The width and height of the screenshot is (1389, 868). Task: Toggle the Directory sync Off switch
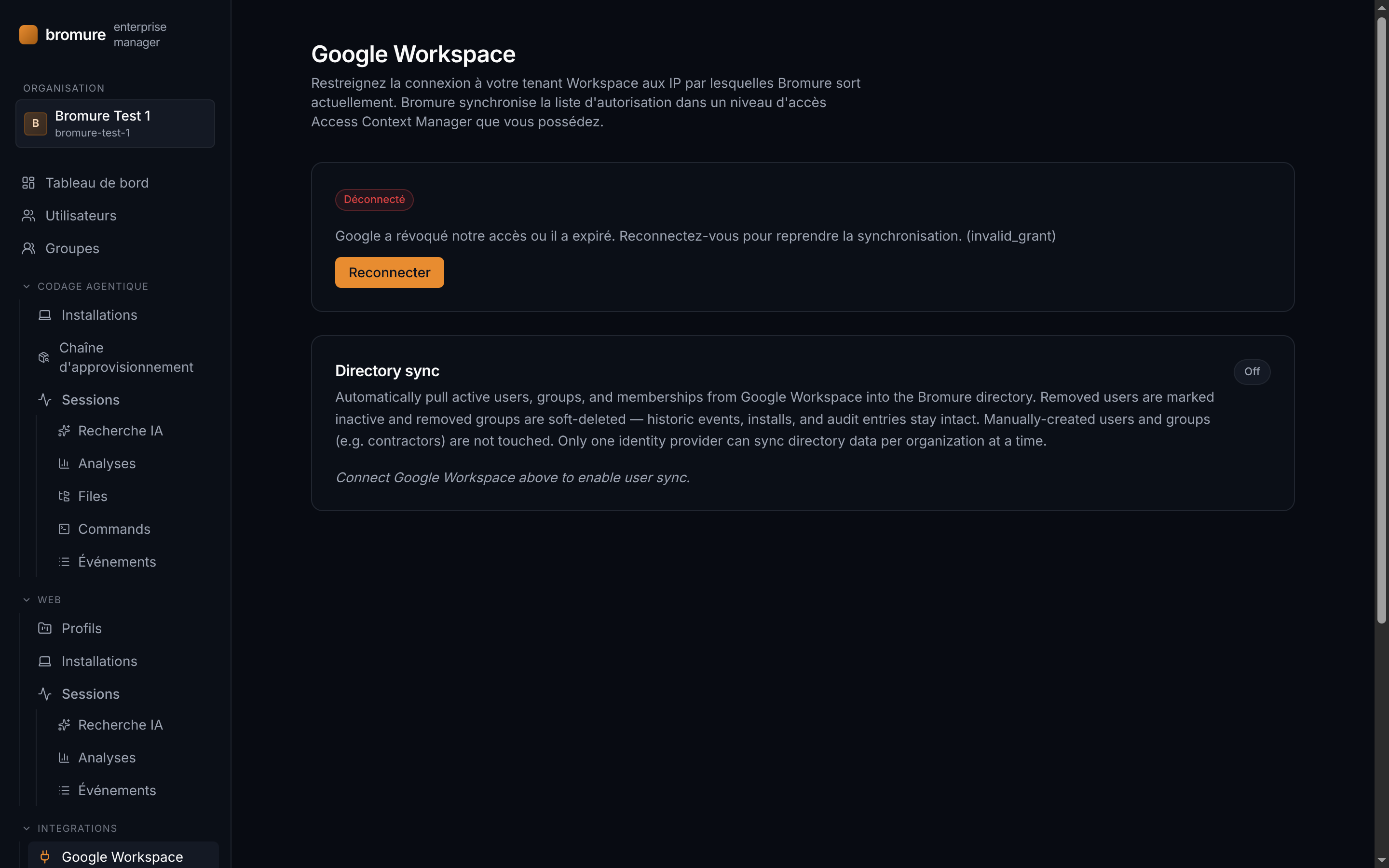(x=1252, y=371)
